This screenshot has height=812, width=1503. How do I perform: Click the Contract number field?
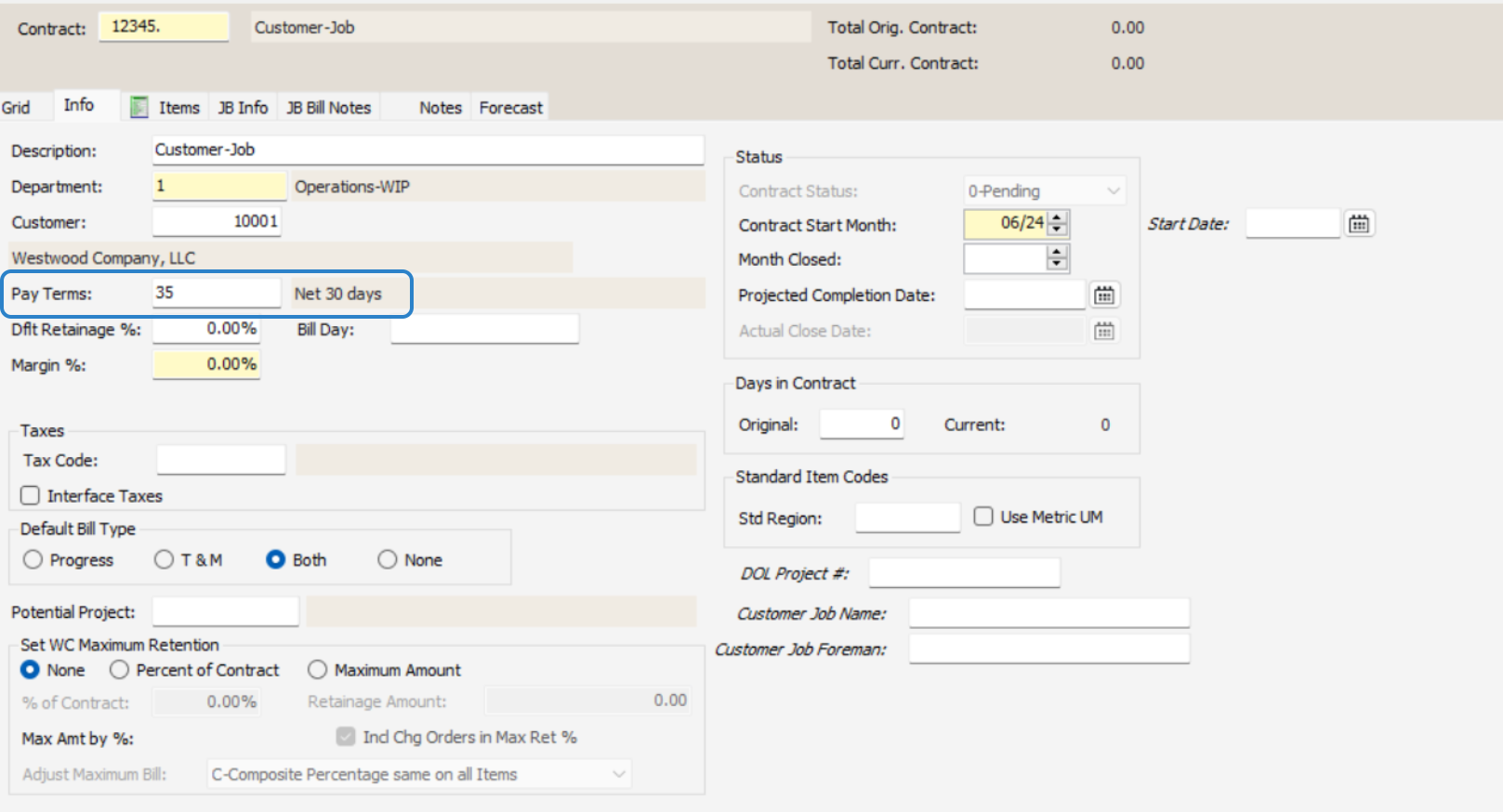[164, 27]
